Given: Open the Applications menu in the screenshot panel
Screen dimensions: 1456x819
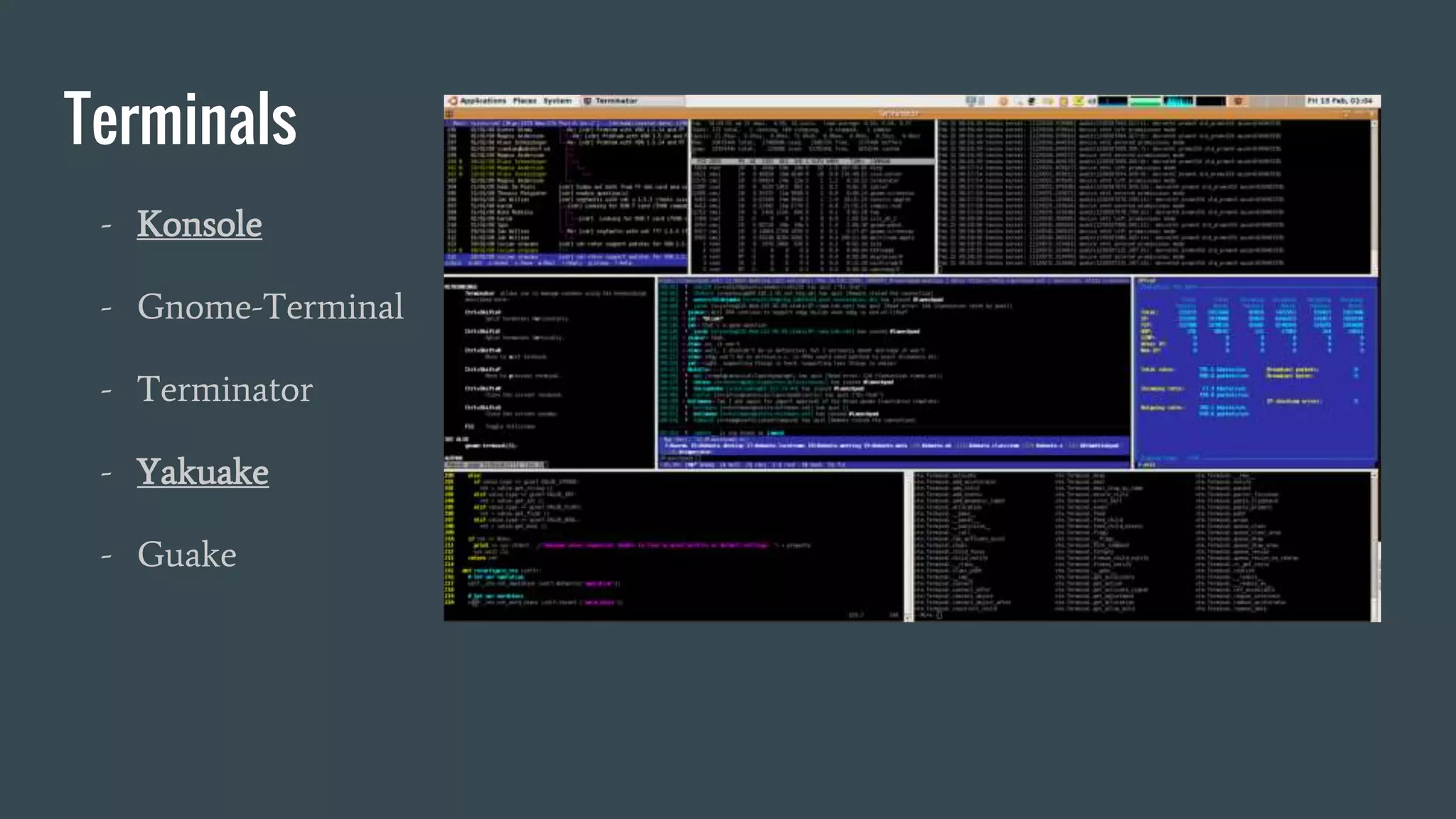Looking at the screenshot, I should coord(483,101).
